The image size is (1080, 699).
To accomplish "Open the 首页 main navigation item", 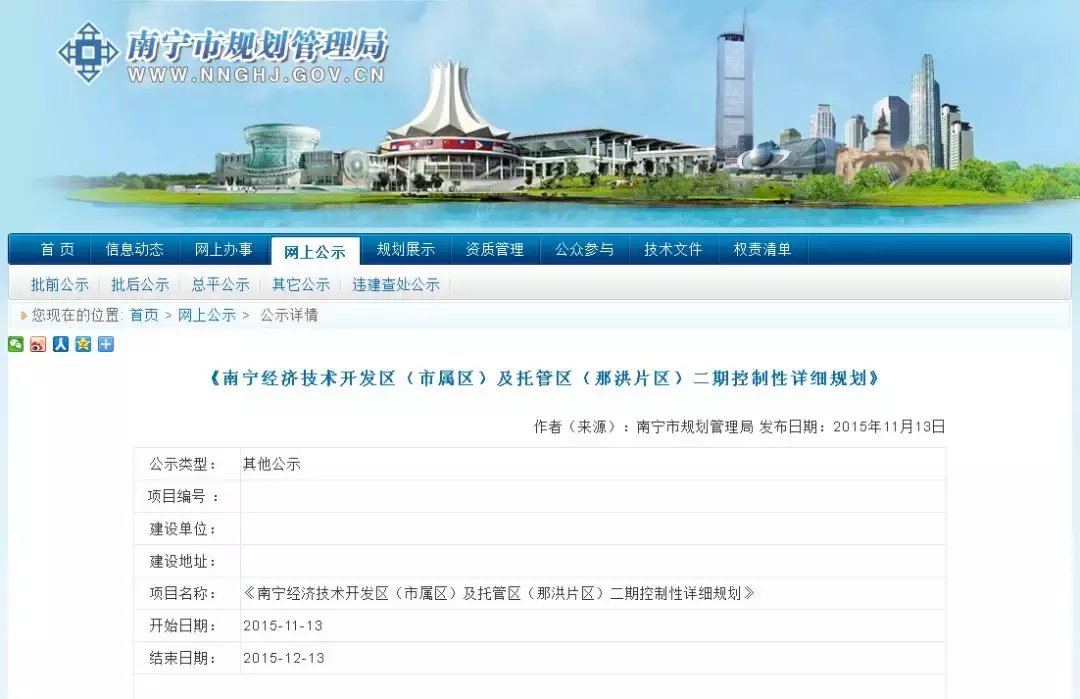I will pos(57,250).
